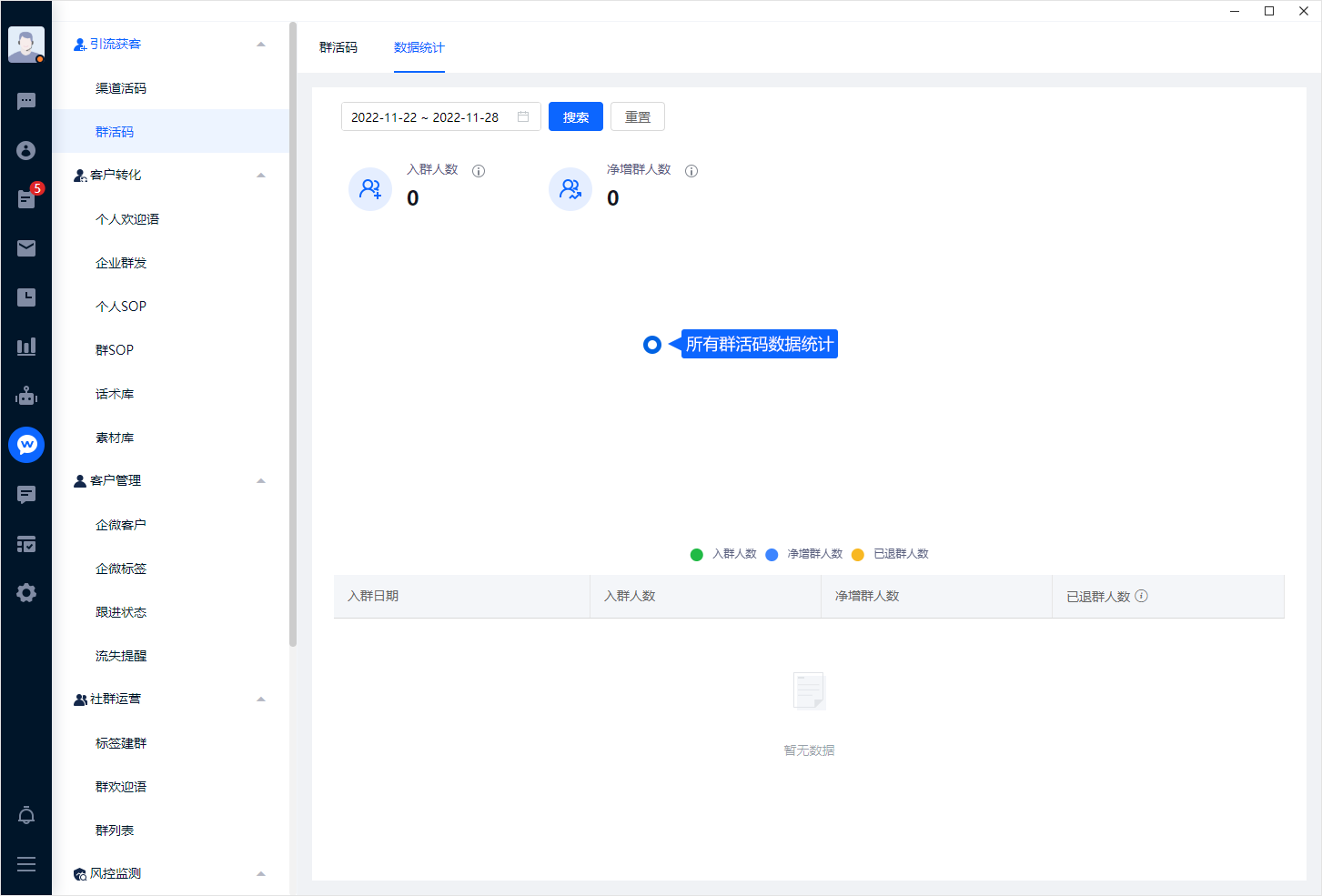The width and height of the screenshot is (1322, 896).
Task: Open the mail envelope sidebar icon
Action: 26,248
